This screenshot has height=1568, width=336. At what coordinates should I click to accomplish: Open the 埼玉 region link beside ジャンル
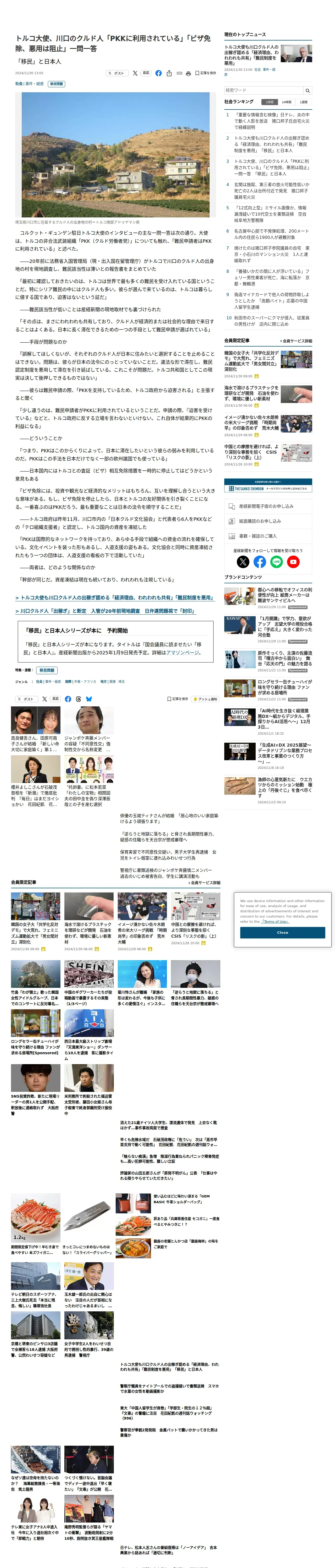click(x=121, y=682)
